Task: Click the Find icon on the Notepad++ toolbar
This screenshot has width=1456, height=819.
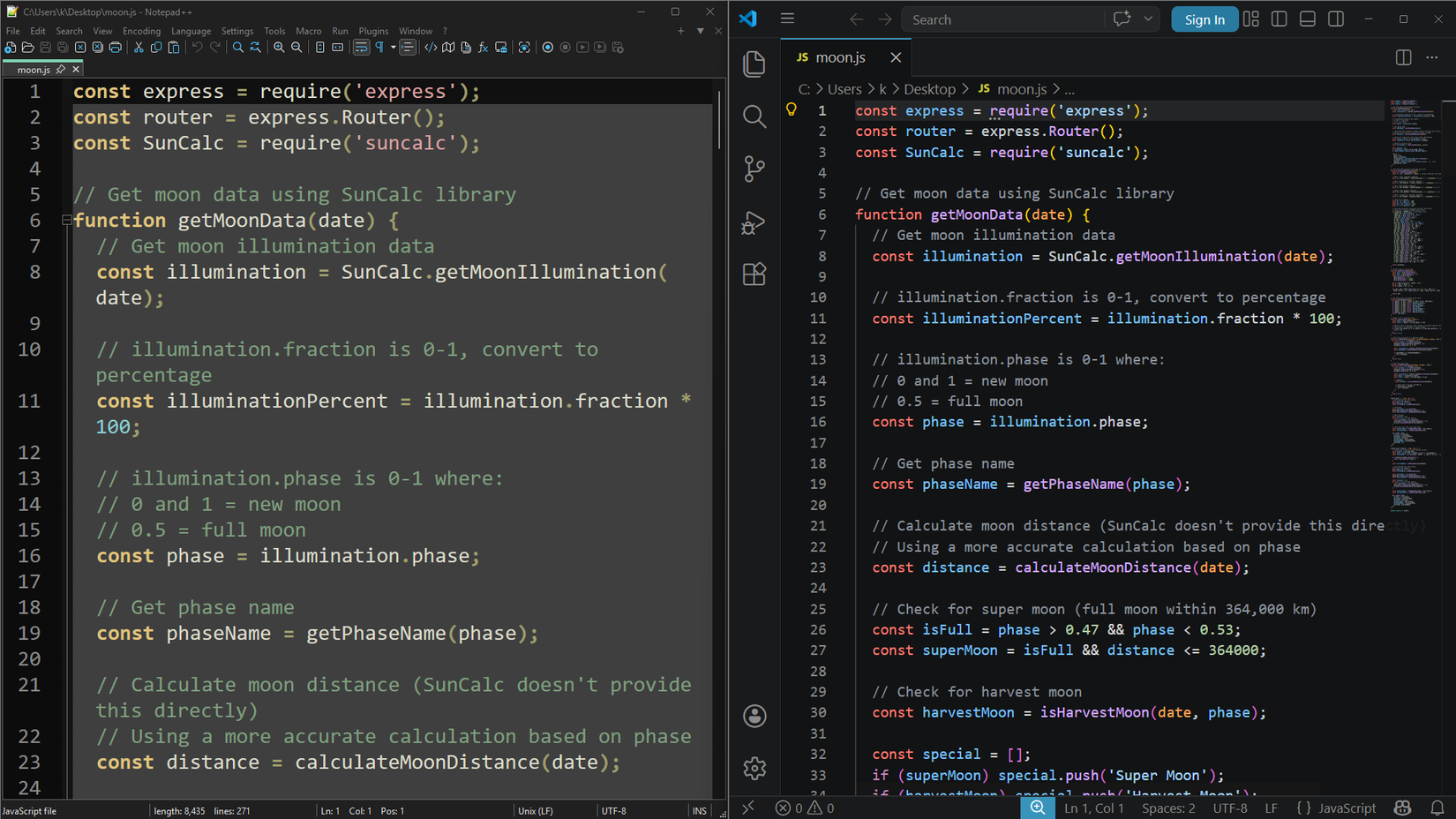Action: pyautogui.click(x=237, y=47)
